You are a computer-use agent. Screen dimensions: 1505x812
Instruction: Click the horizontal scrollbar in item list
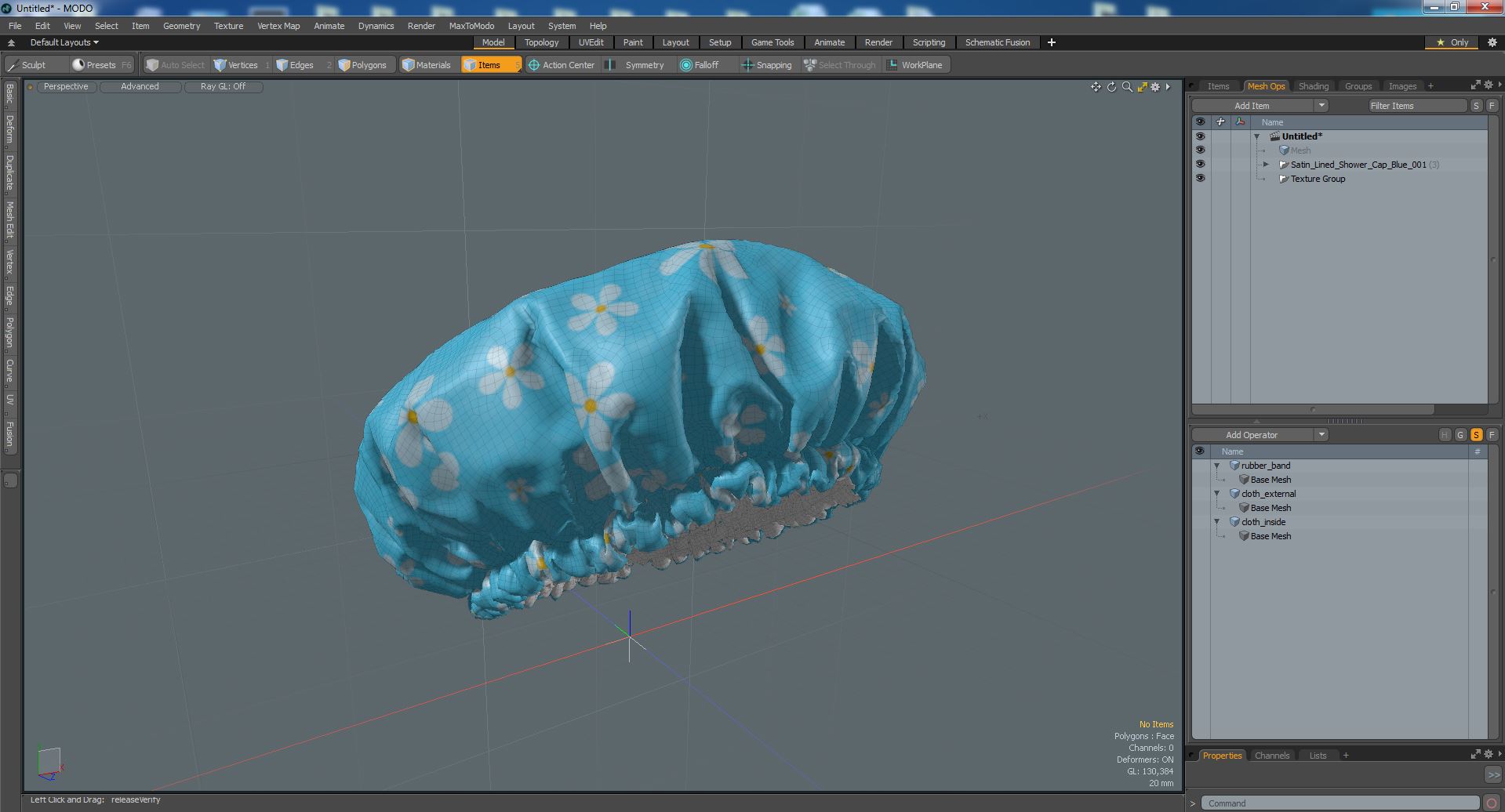tap(1313, 410)
